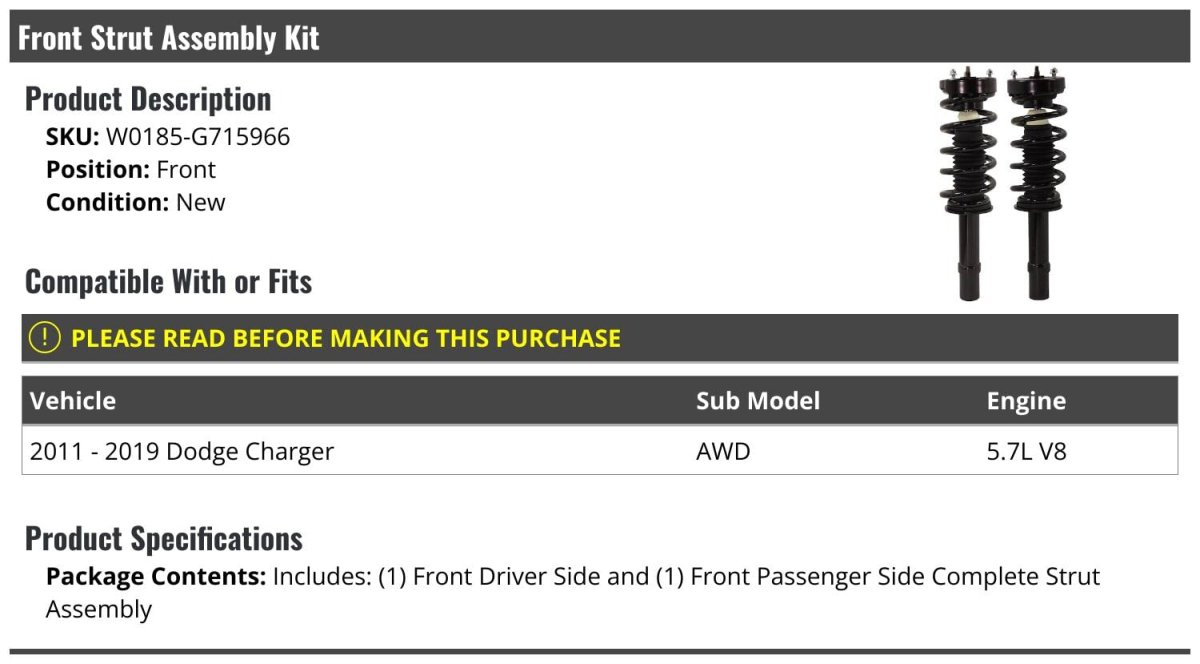Click the left strut in the product photo

click(967, 185)
